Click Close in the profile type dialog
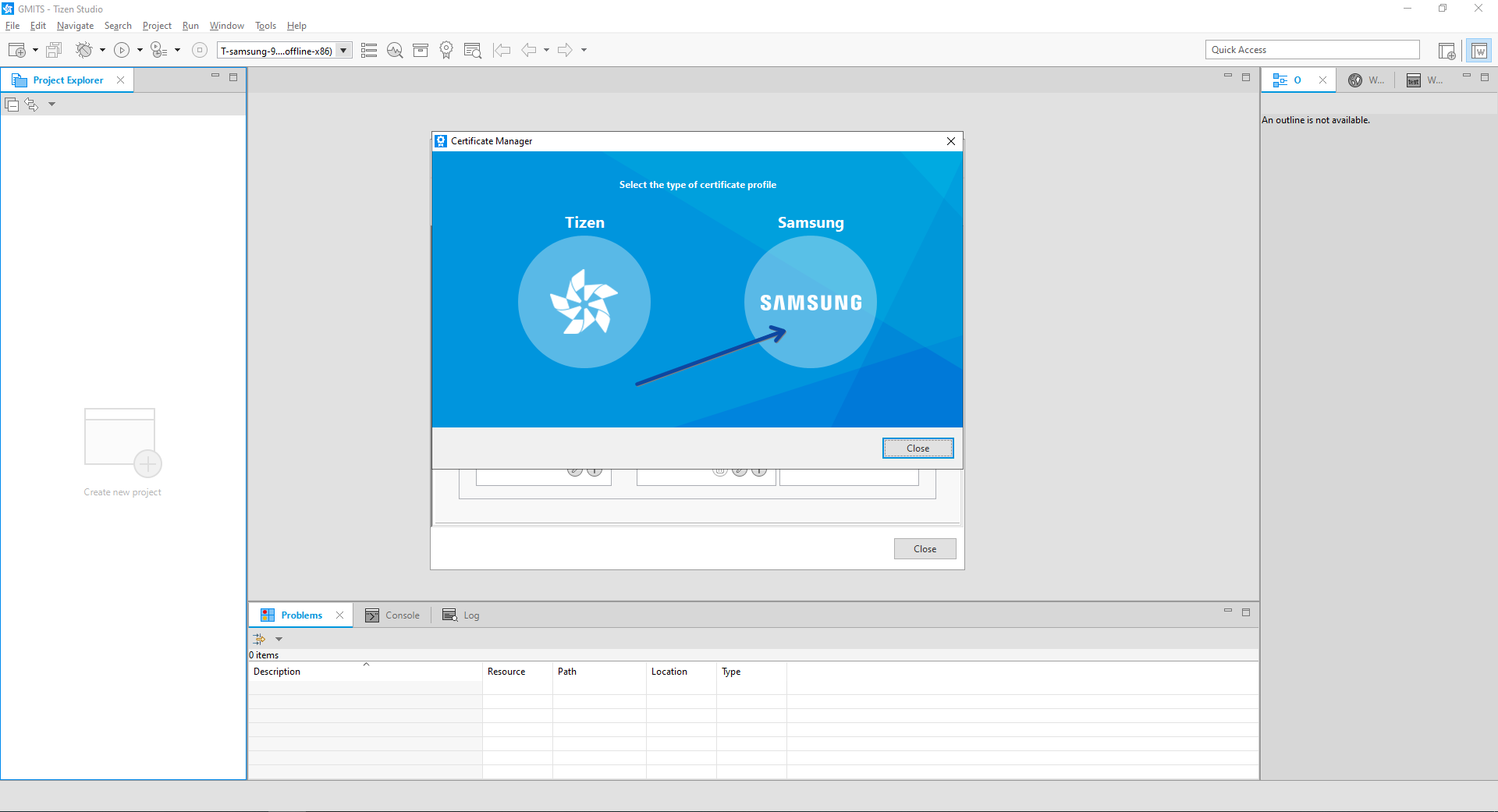Viewport: 1498px width, 812px height. pyautogui.click(x=918, y=448)
